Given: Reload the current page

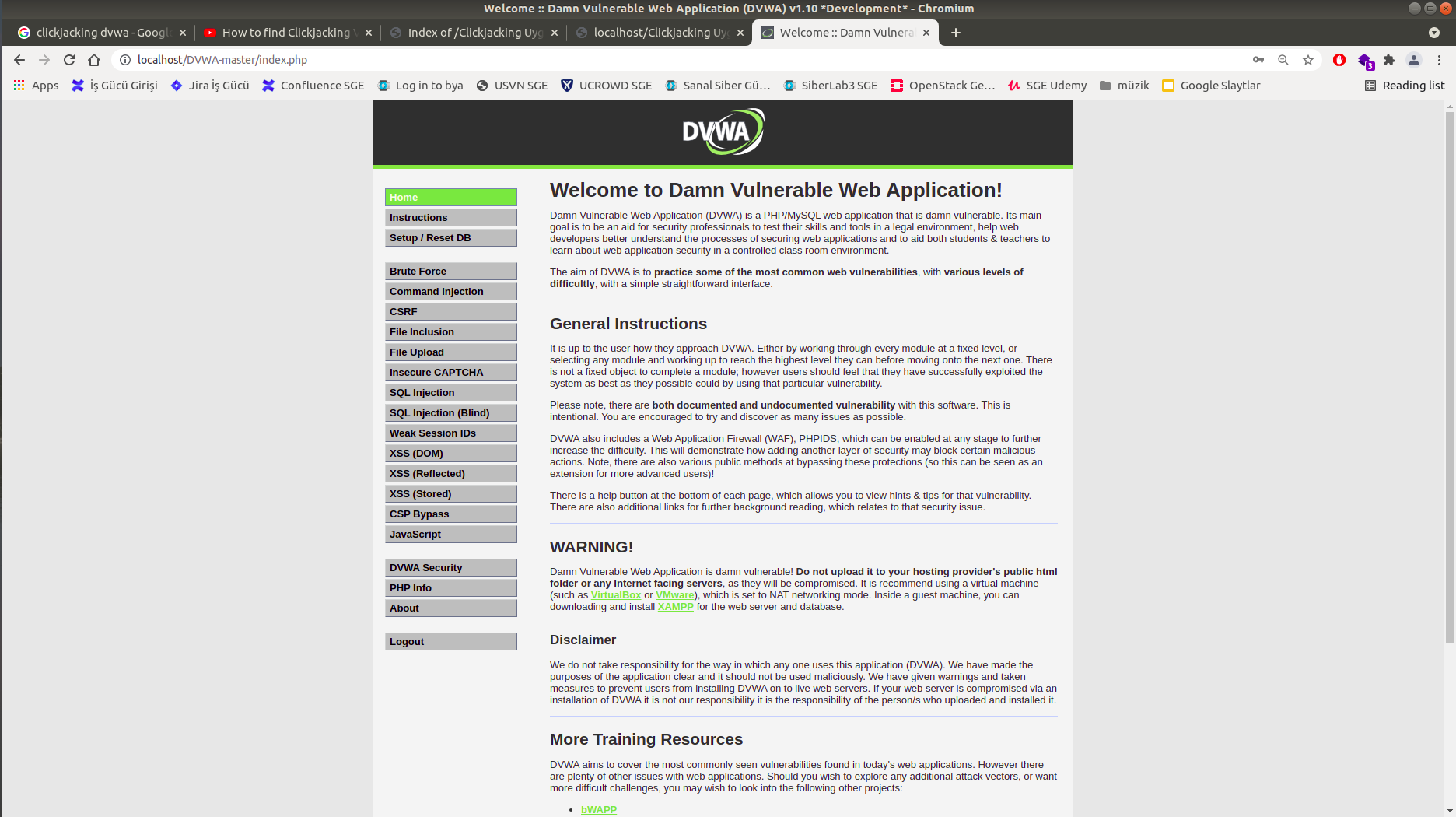Looking at the screenshot, I should point(69,60).
